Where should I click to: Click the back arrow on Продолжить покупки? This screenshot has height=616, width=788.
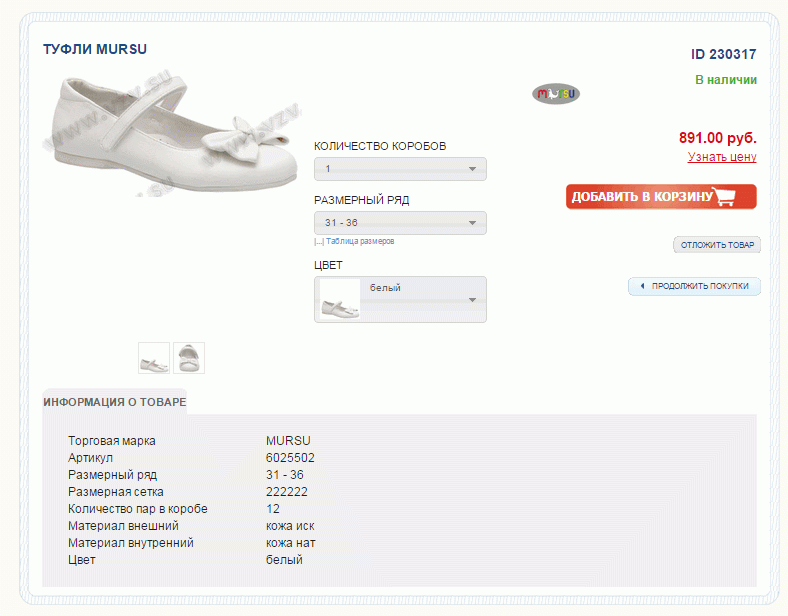(641, 286)
